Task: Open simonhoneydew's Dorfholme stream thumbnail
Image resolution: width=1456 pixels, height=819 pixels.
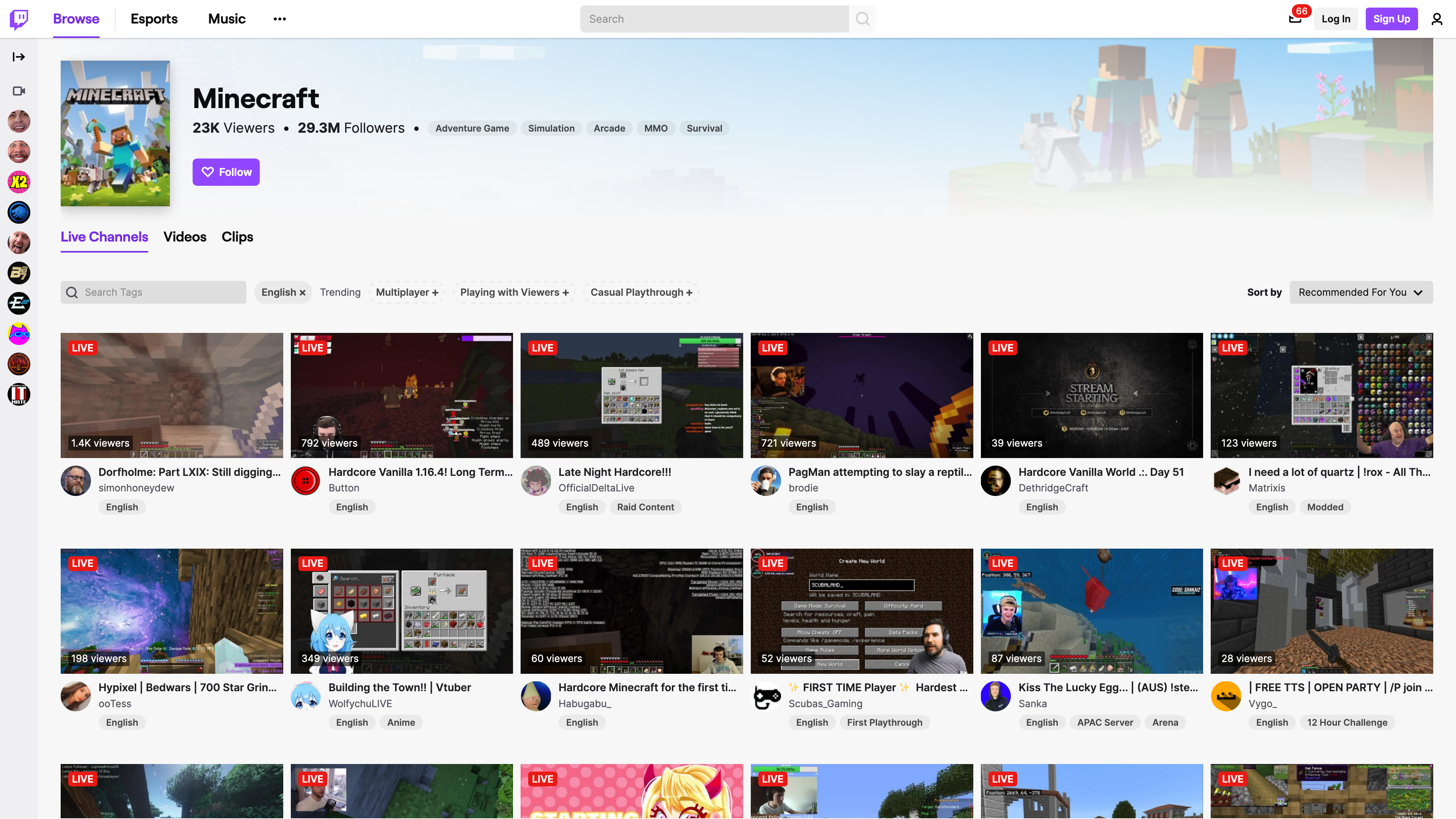Action: click(x=171, y=395)
